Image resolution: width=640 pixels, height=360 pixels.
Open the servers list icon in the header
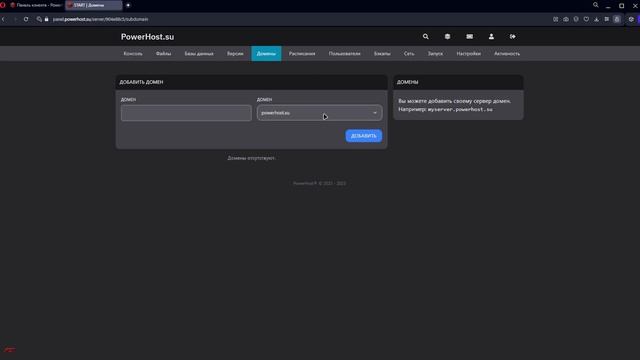click(447, 37)
